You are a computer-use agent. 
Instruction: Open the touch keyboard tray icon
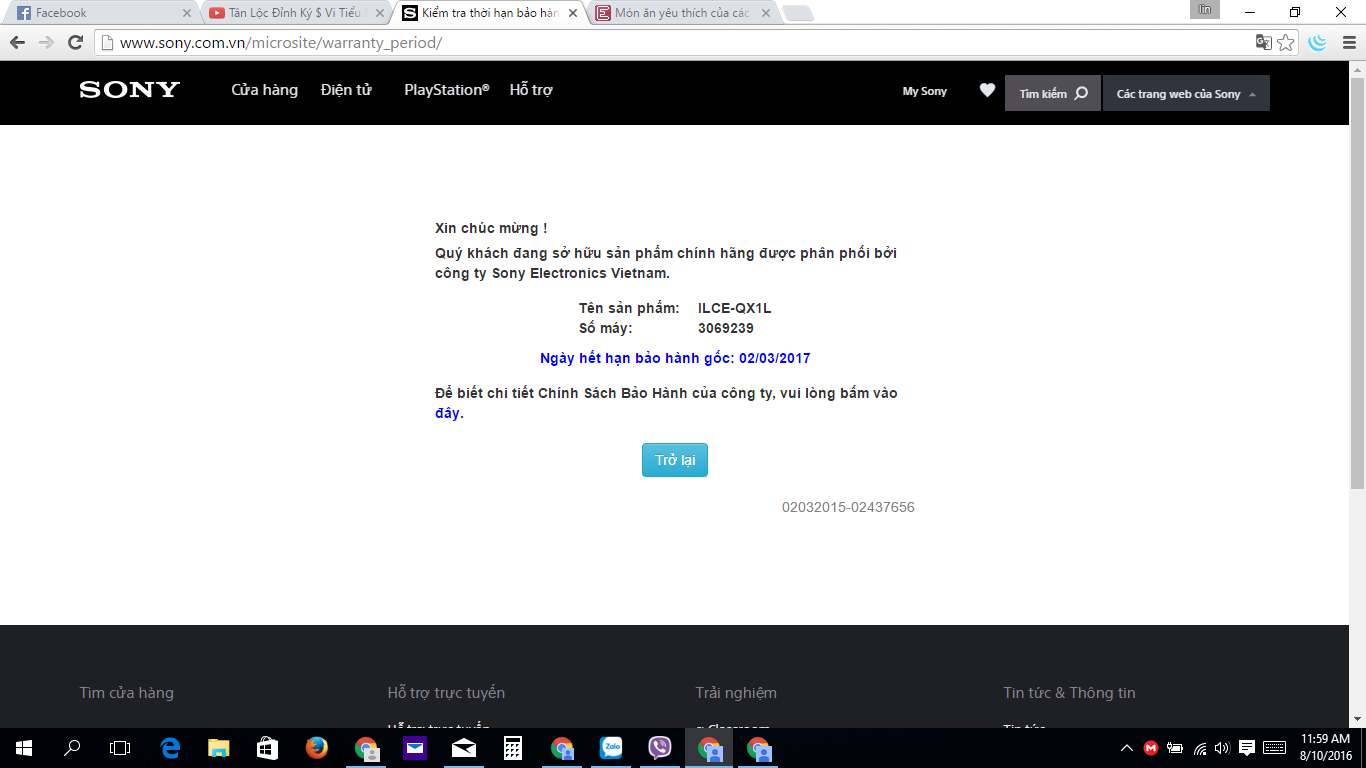(1275, 748)
